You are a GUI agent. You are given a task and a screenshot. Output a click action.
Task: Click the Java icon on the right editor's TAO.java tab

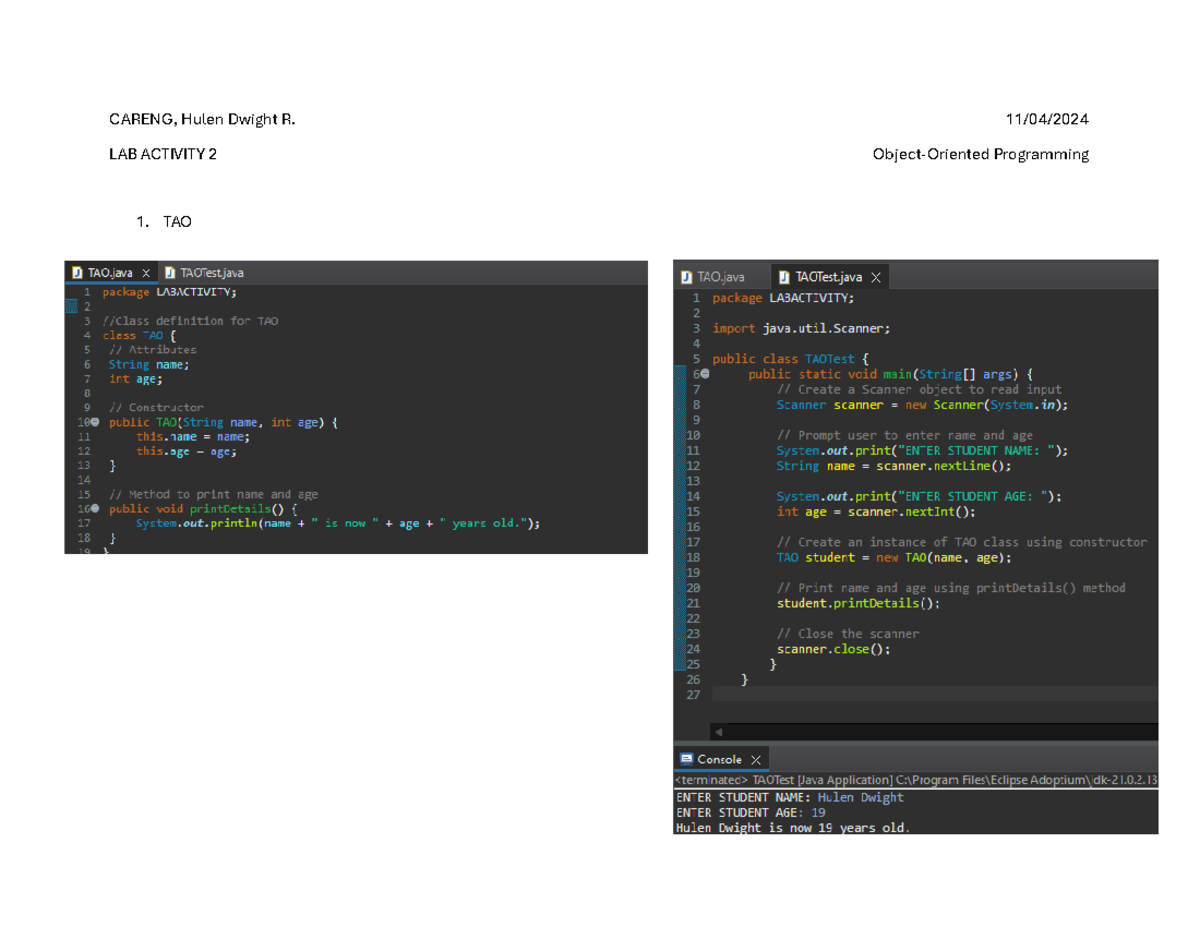[687, 276]
